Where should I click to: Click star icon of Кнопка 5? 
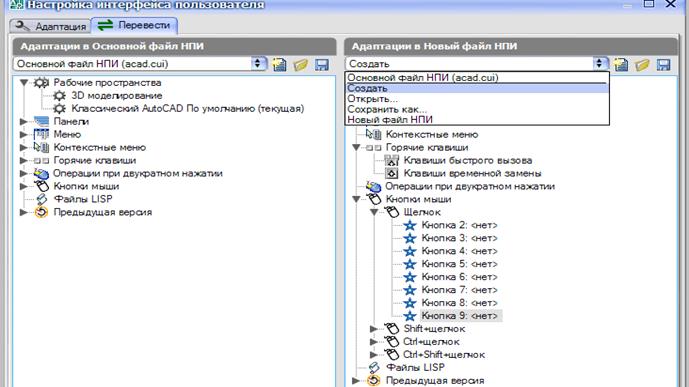point(410,264)
